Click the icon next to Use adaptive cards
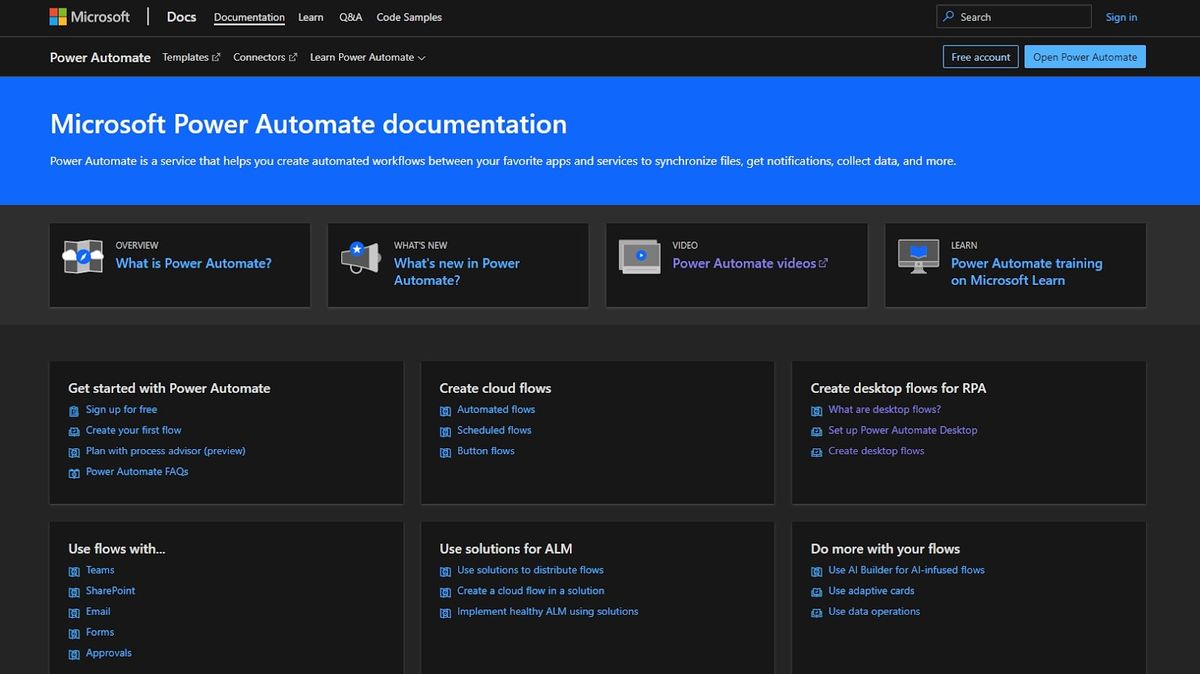Image resolution: width=1200 pixels, height=674 pixels. click(x=817, y=592)
